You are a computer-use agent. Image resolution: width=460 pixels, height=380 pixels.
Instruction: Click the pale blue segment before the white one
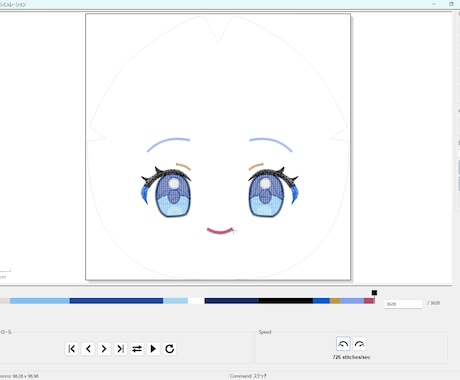[x=175, y=301]
